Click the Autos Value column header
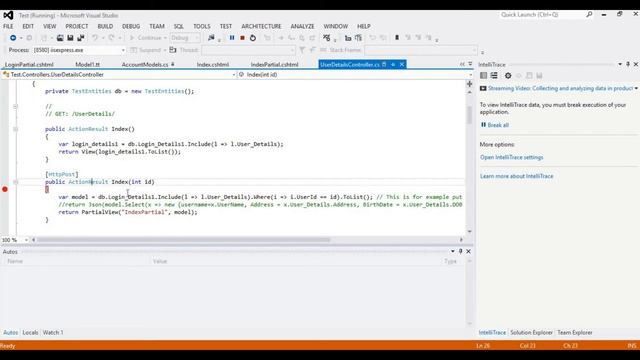The image size is (640, 360). point(160,261)
